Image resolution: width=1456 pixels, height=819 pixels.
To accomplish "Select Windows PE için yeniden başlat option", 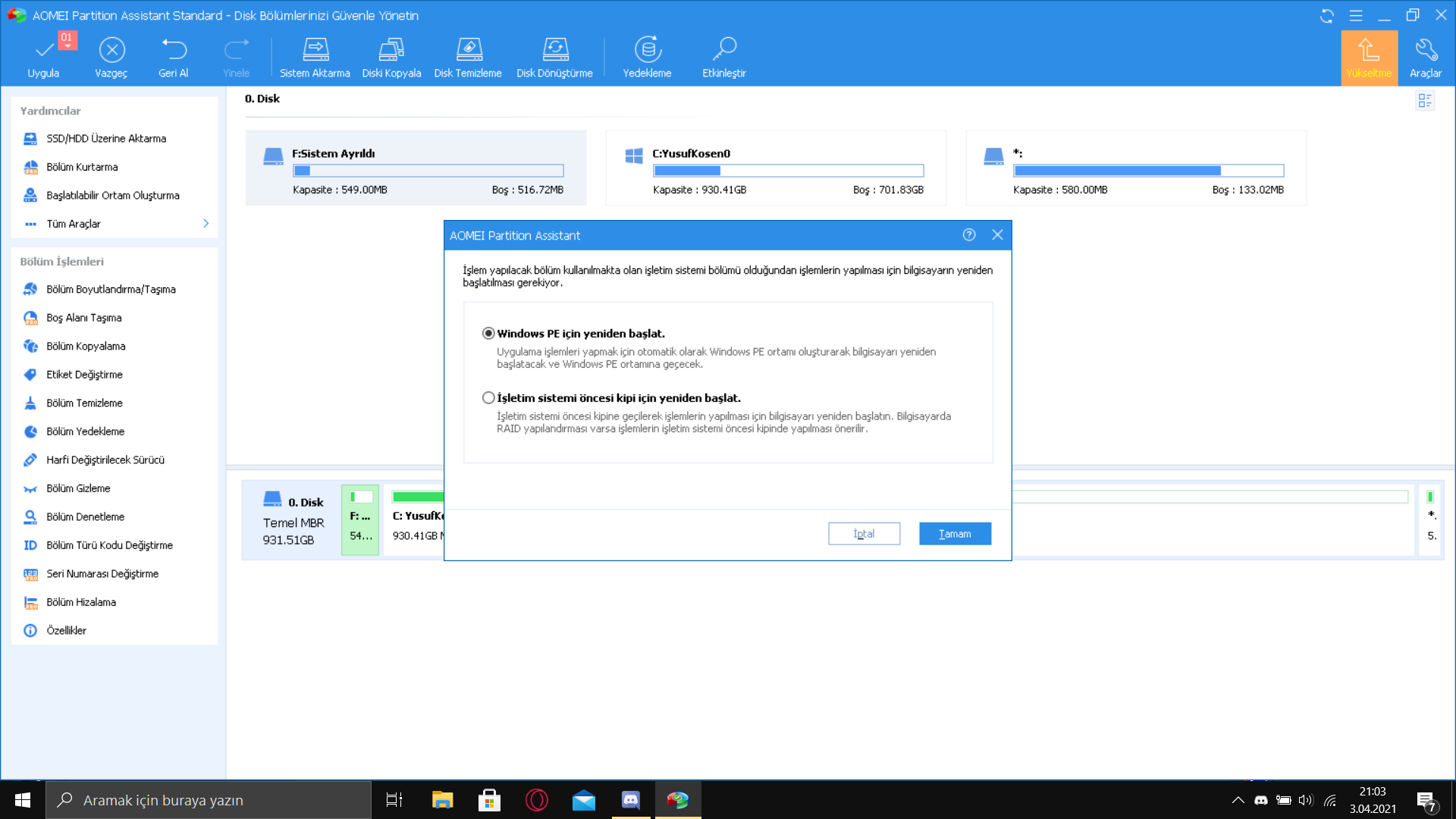I will (x=489, y=334).
